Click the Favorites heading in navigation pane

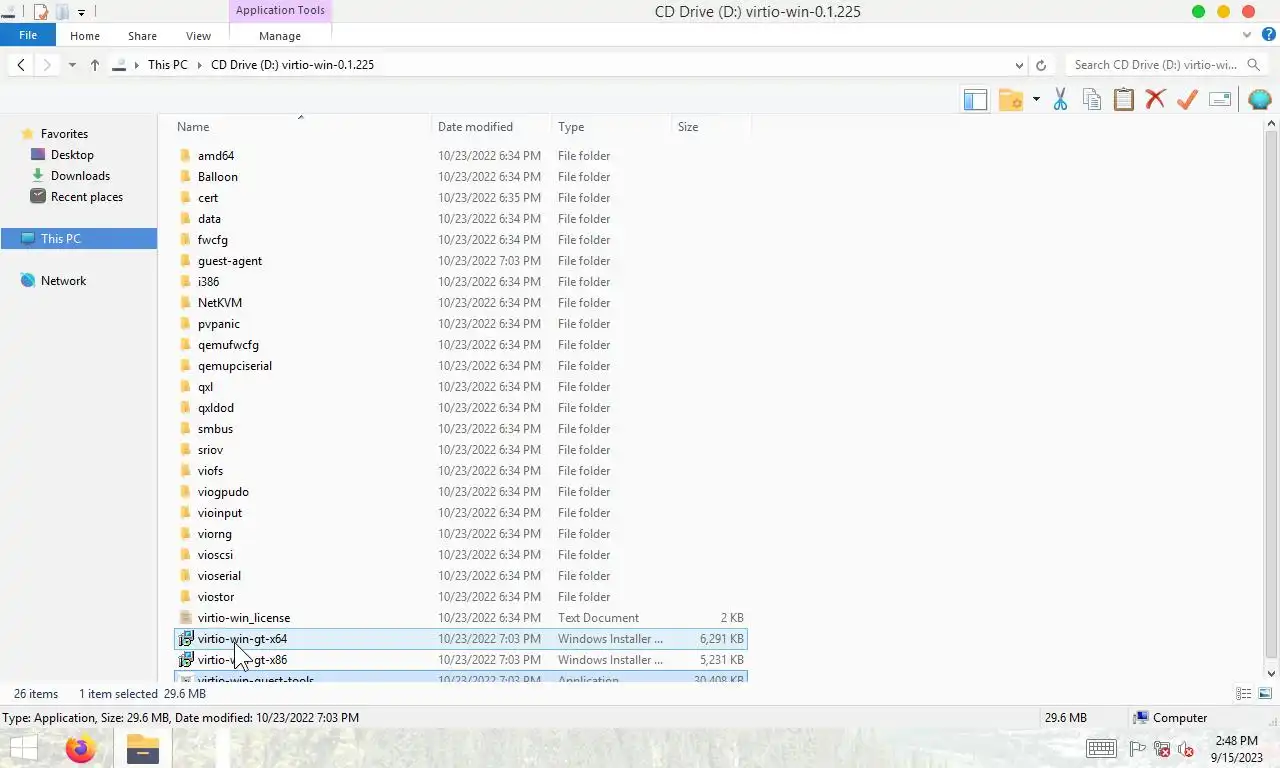[64, 134]
